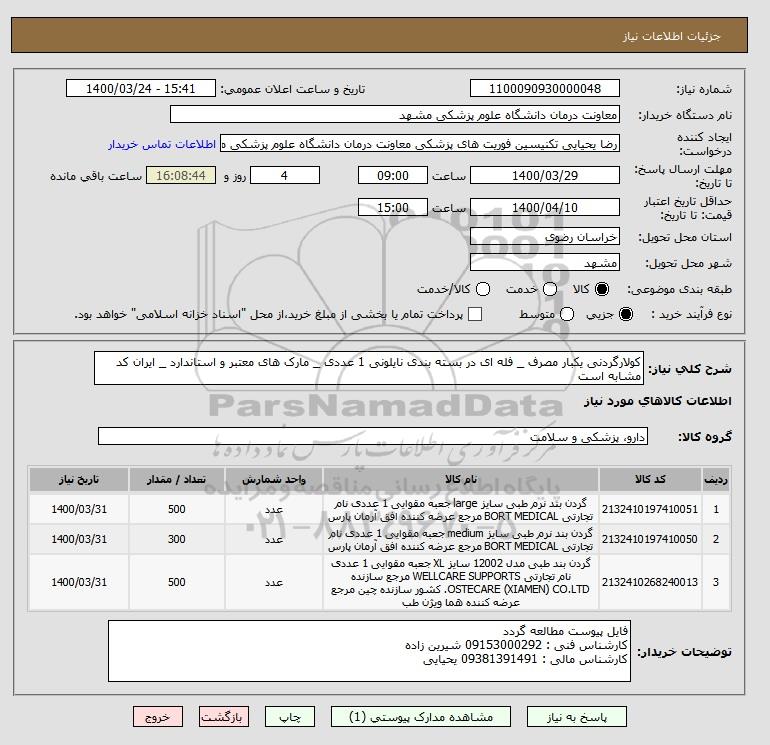Select the کالا/خدمت radio button
This screenshot has height=745, width=770.
[x=483, y=289]
